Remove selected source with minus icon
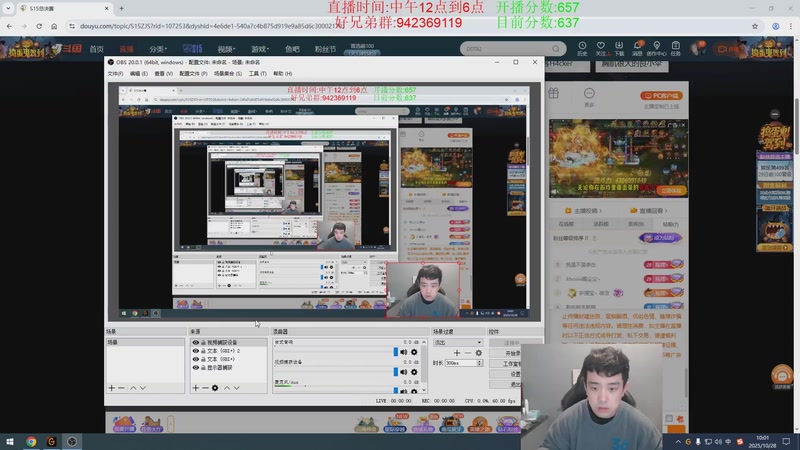 pos(205,388)
